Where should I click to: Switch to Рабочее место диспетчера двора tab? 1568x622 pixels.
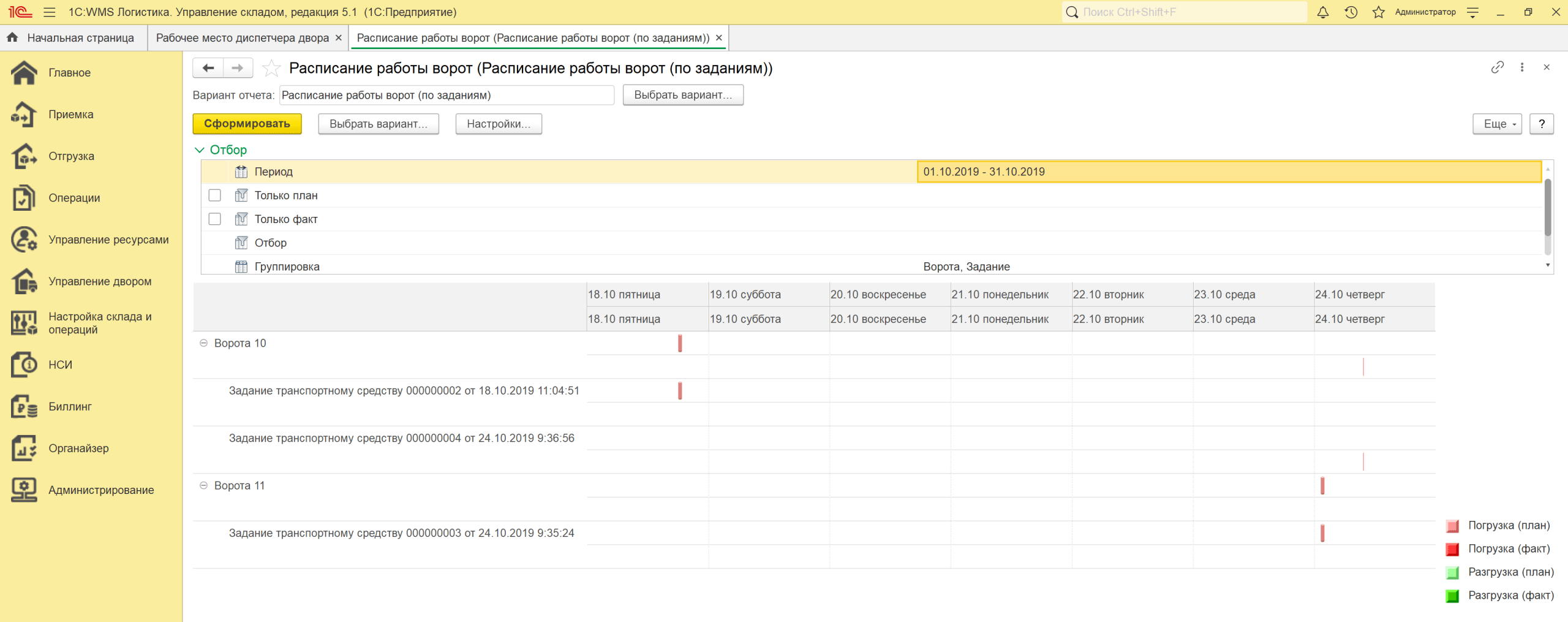(242, 38)
